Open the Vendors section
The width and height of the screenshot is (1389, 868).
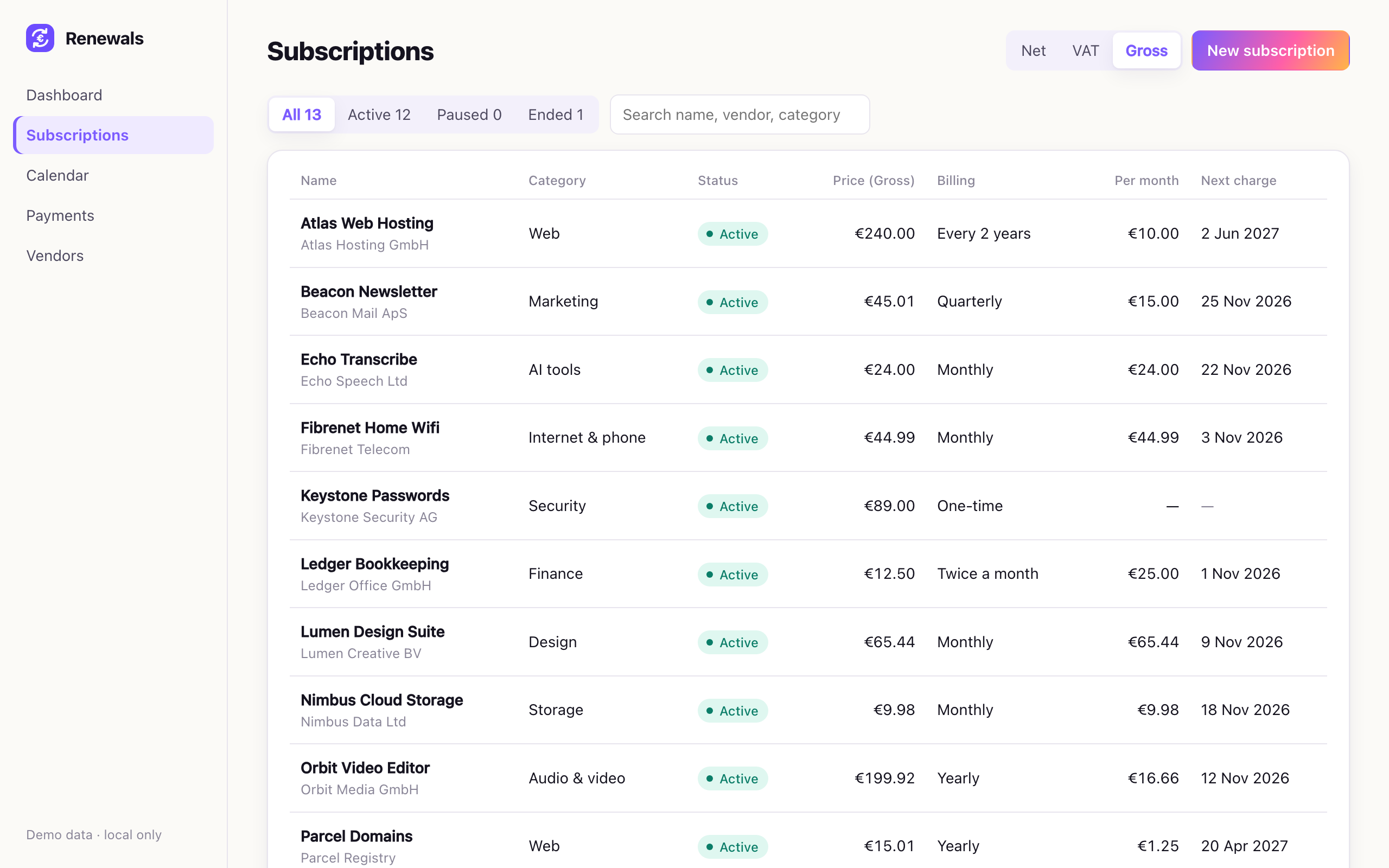pos(55,256)
